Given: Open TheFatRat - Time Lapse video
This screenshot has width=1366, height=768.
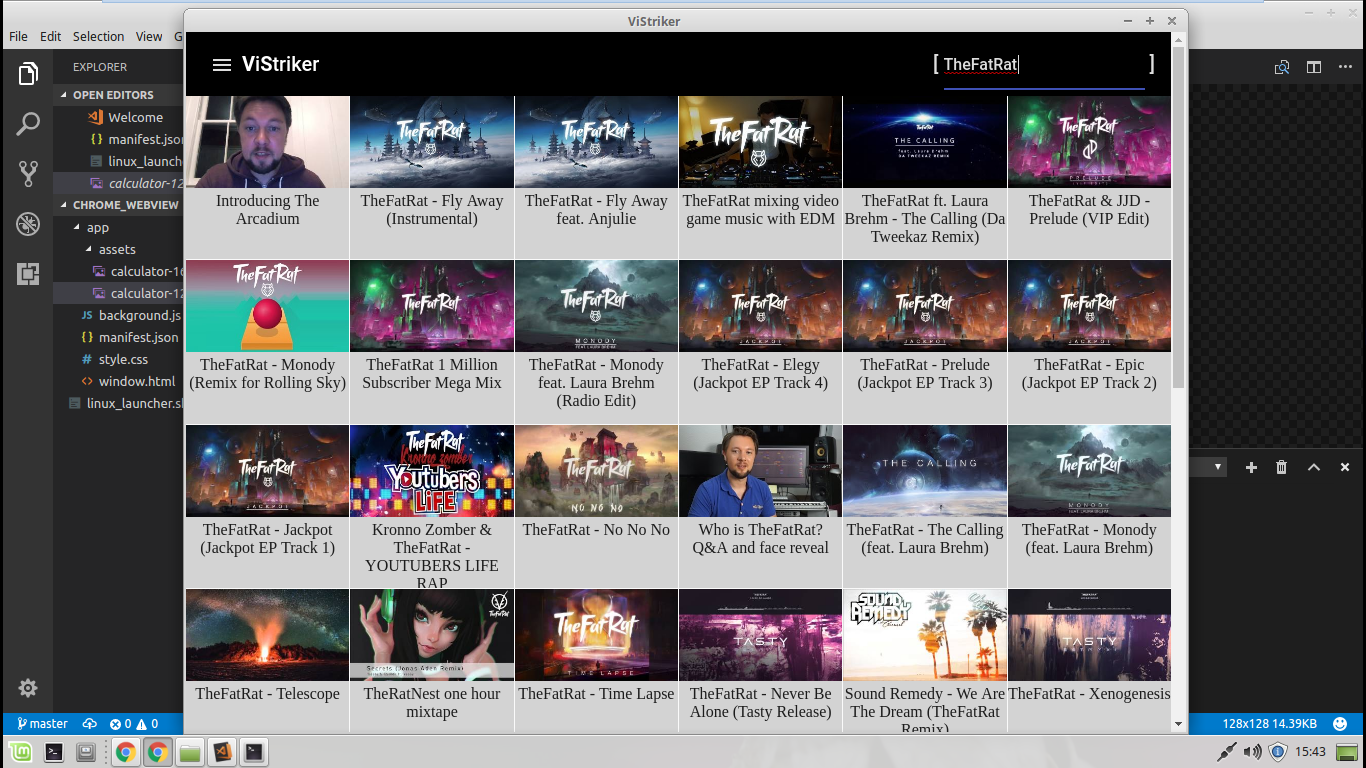Looking at the screenshot, I should 596,635.
